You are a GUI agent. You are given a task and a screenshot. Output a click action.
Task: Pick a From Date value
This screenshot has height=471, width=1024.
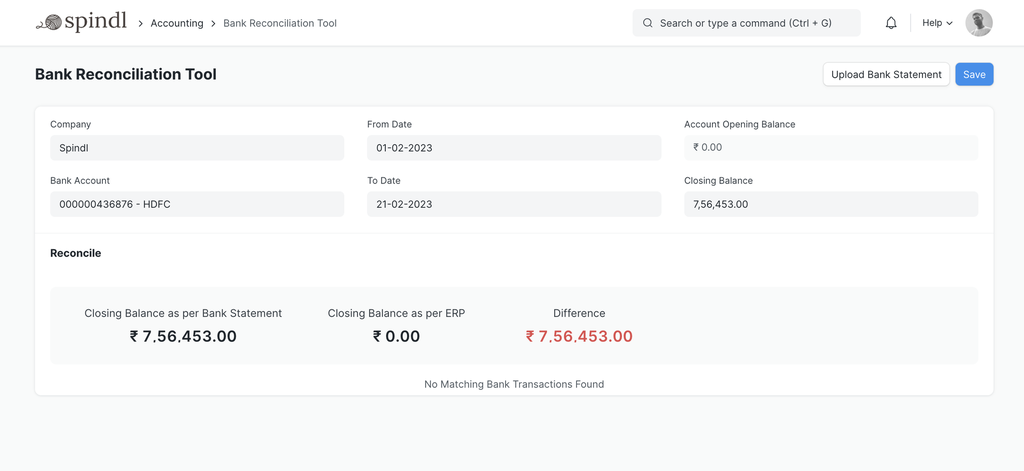(x=513, y=148)
